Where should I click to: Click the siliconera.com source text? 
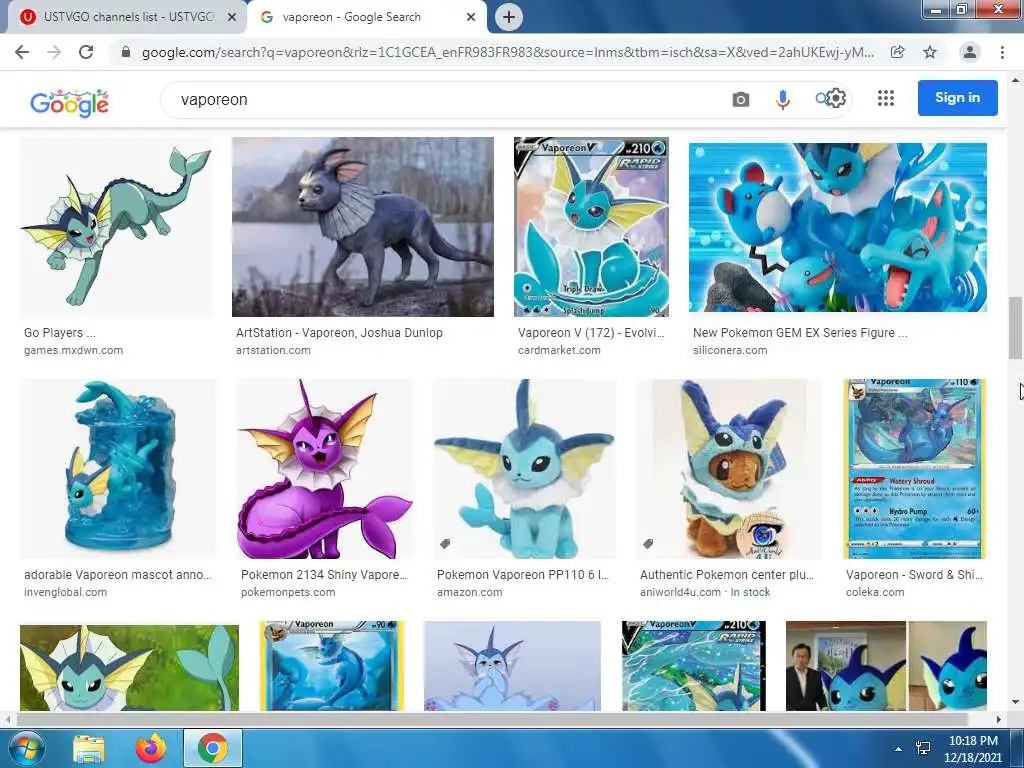click(730, 350)
